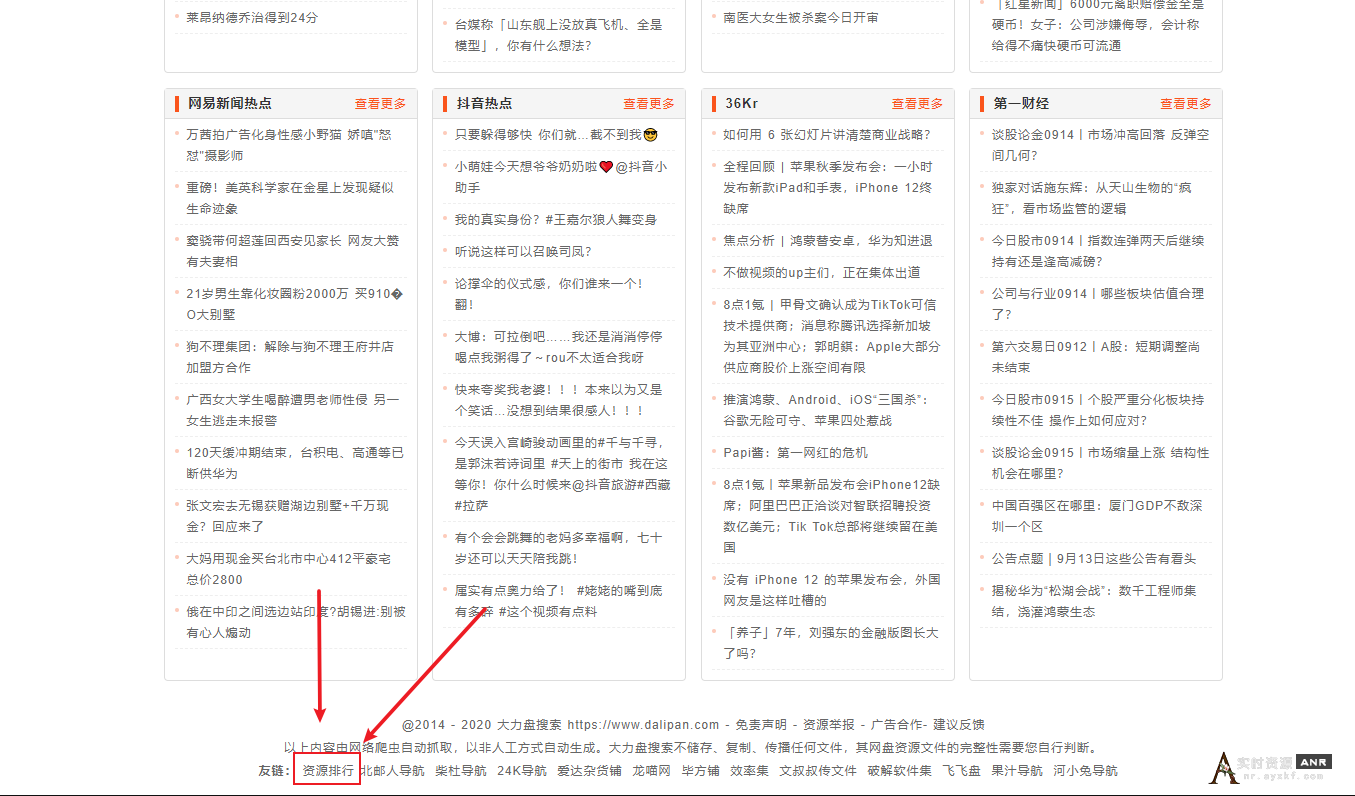The image size is (1355, 796).
Task: Open 36Kr article 8点1氪丨苹果新品发布会iPhone12缺席
Action: click(832, 516)
